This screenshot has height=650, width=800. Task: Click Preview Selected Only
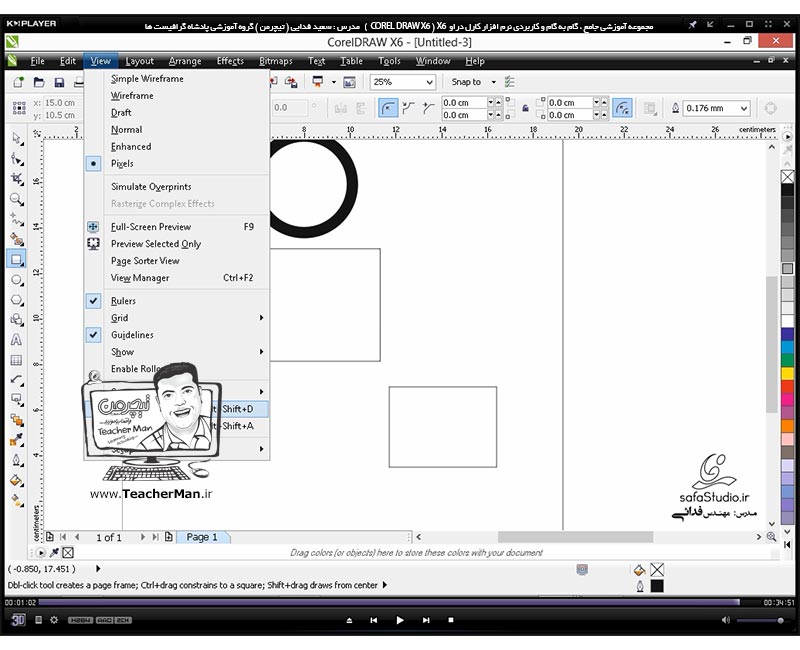(177, 244)
